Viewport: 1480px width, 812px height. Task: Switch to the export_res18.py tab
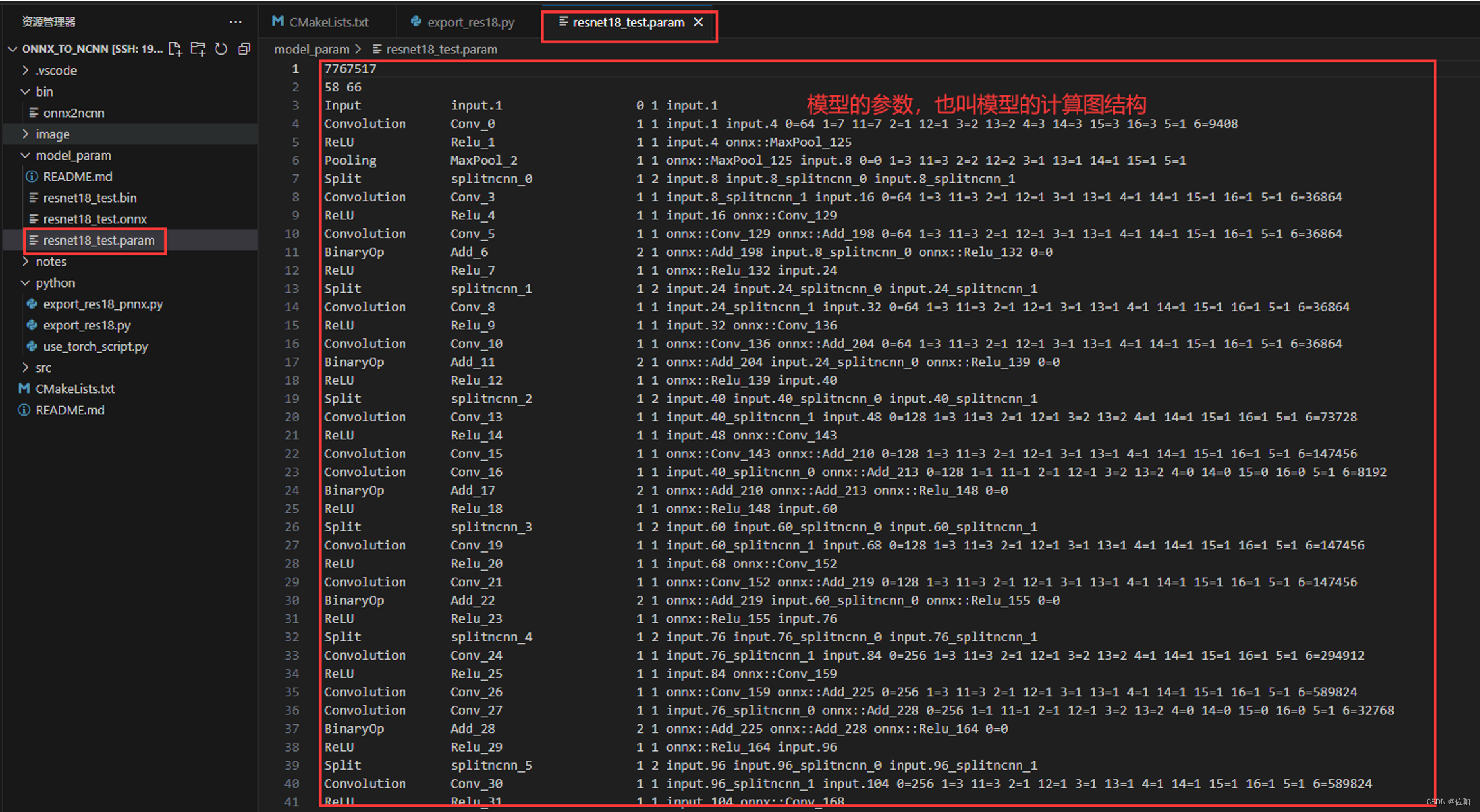(470, 23)
